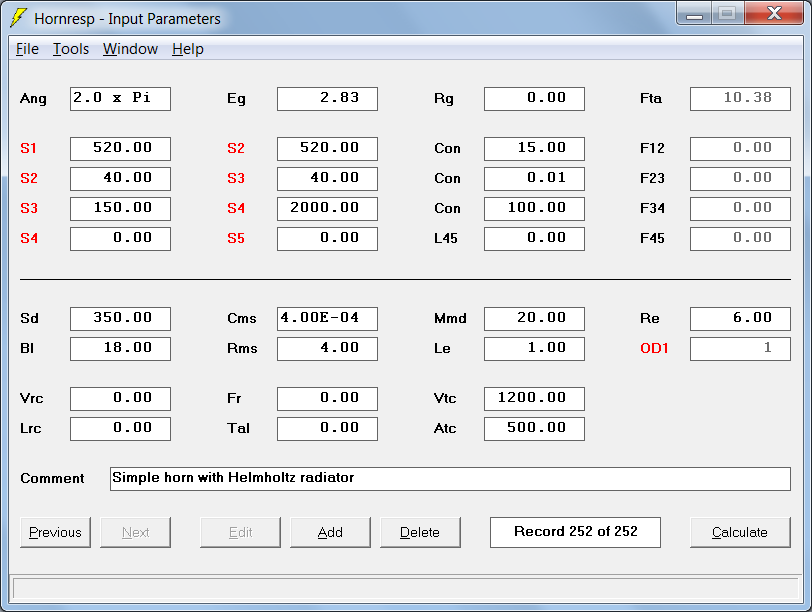Open the Tools menu

[x=71, y=49]
